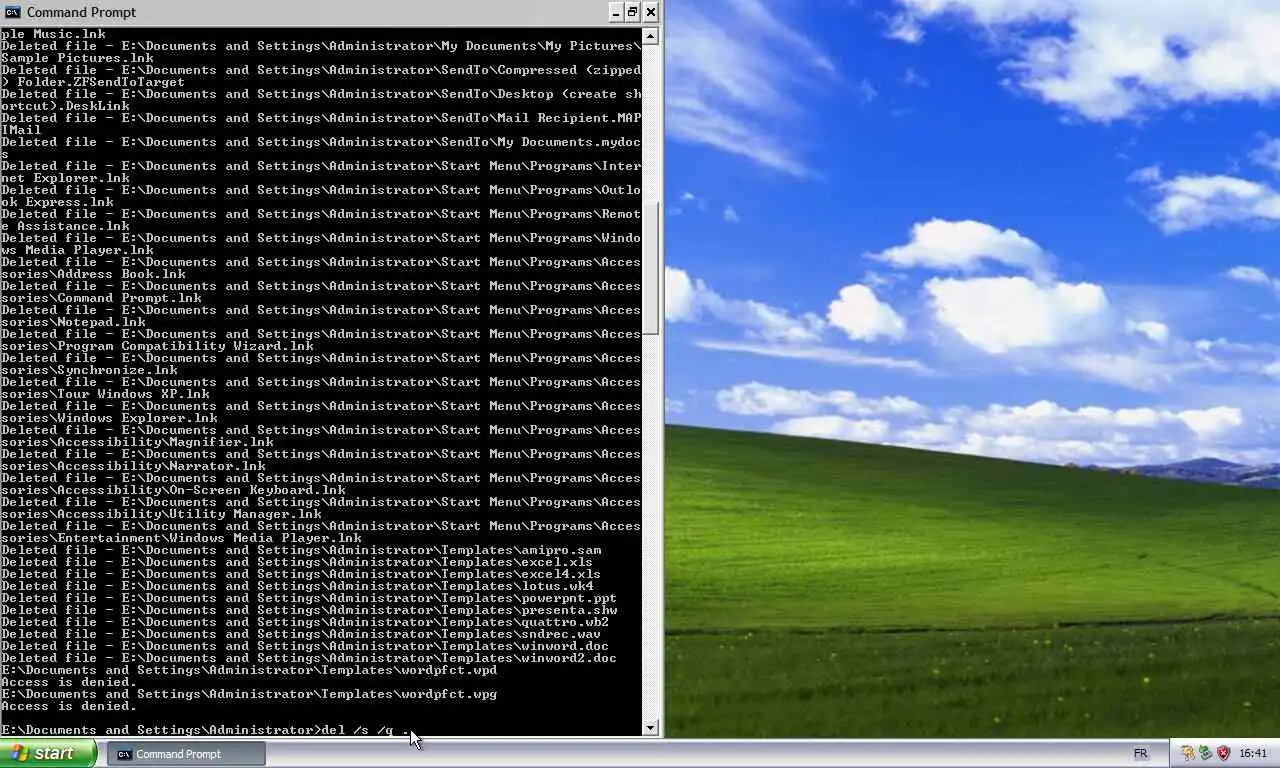The image size is (1280, 768).
Task: Click the second 'Access is denied.' line below wordpfct.wpg
Action: [x=68, y=706]
